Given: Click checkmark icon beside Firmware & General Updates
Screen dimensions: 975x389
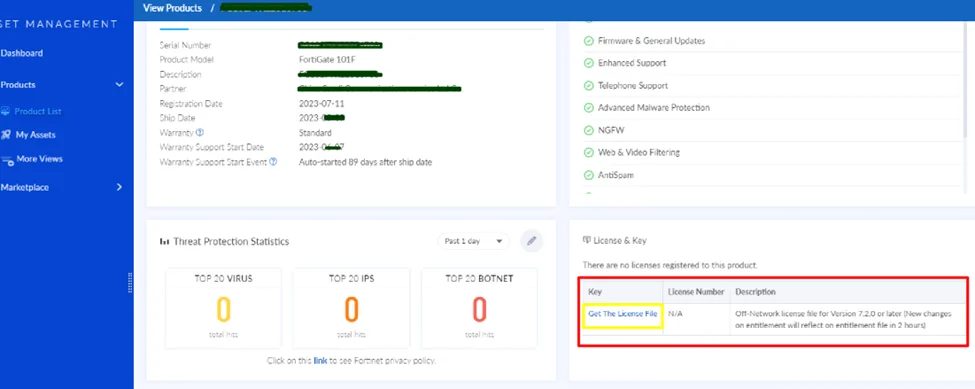Looking at the screenshot, I should [588, 41].
